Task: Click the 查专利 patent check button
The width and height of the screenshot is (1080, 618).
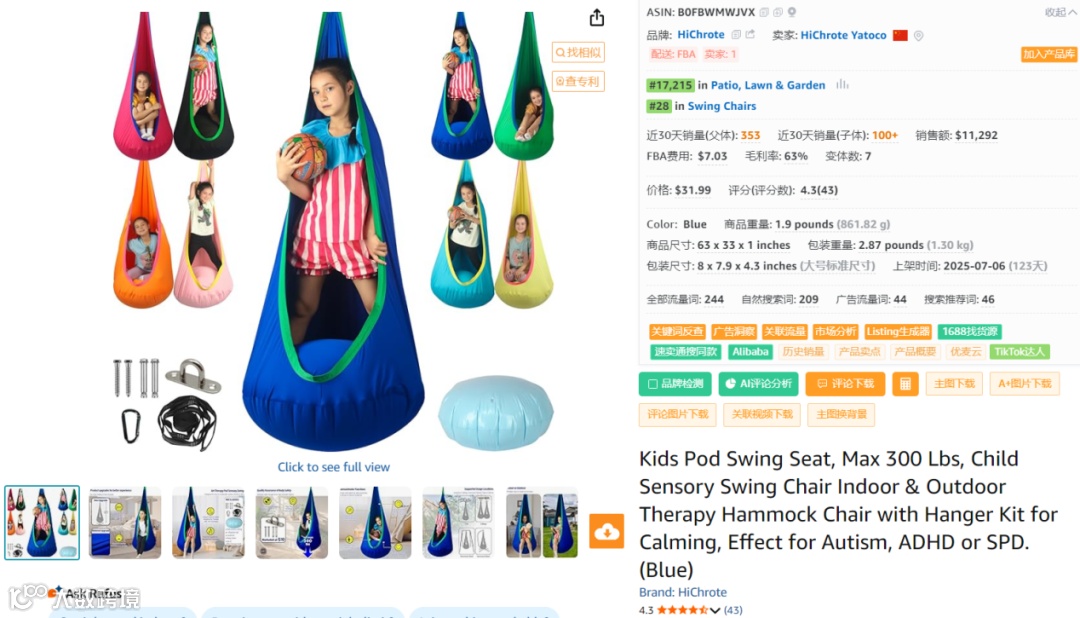Action: tap(578, 81)
